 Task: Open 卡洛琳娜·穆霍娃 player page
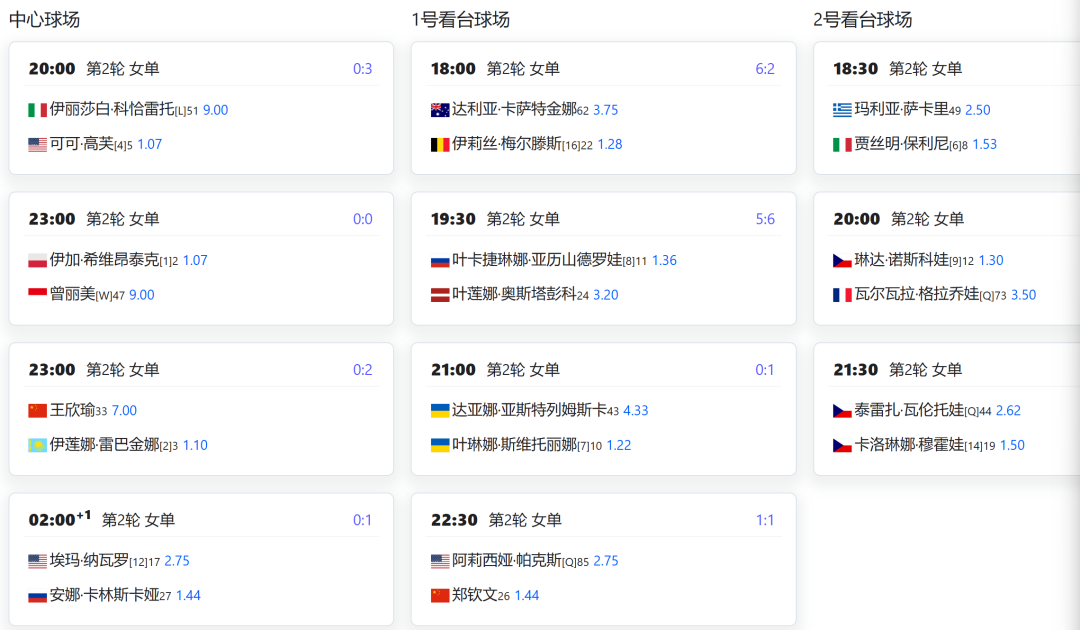(x=909, y=445)
